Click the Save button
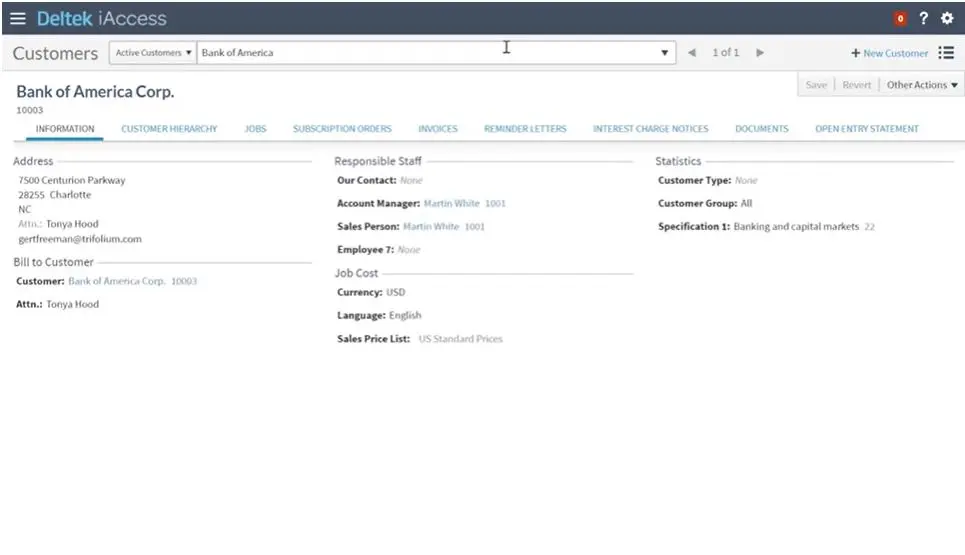 tap(816, 85)
